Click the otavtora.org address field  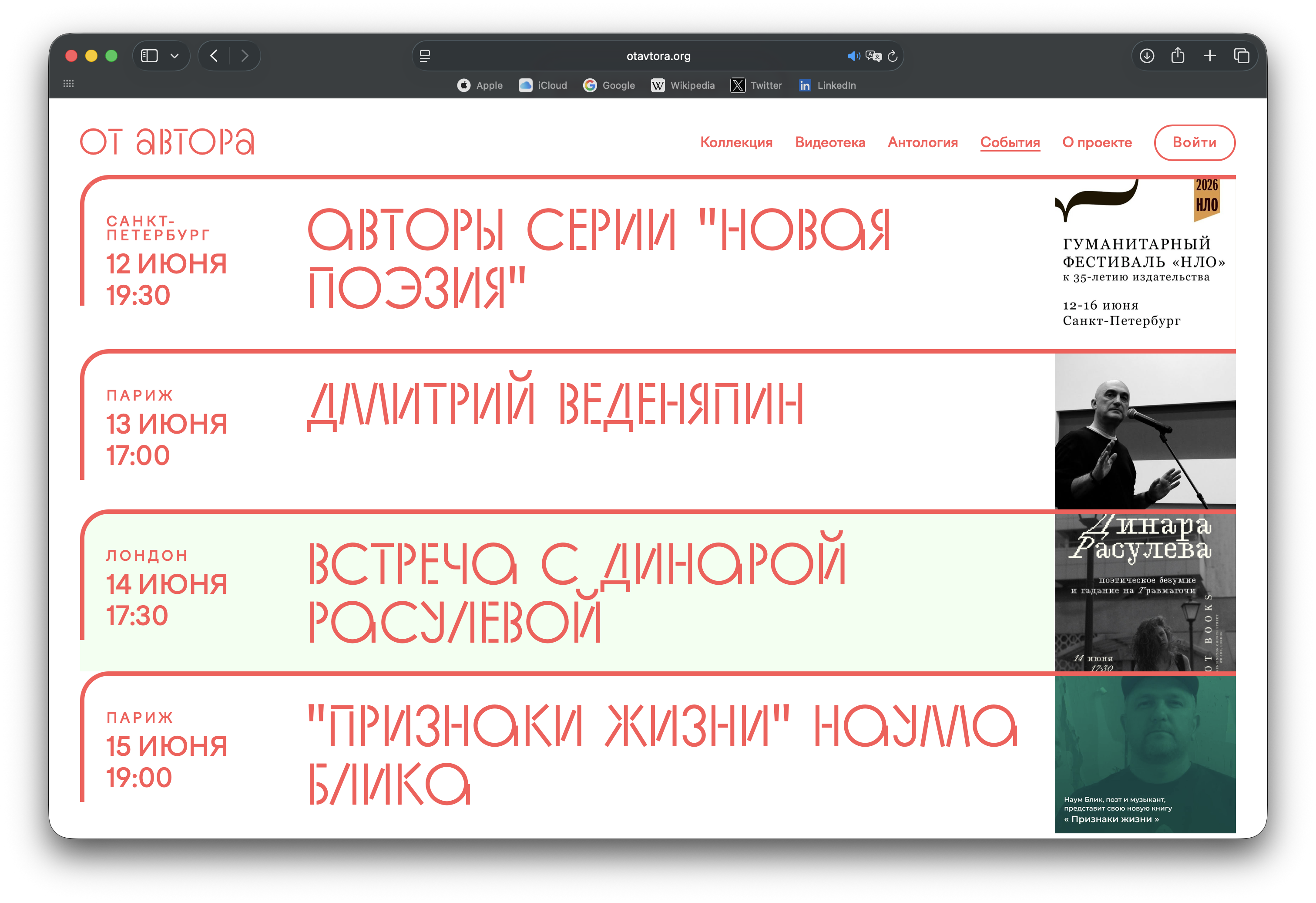click(x=658, y=56)
